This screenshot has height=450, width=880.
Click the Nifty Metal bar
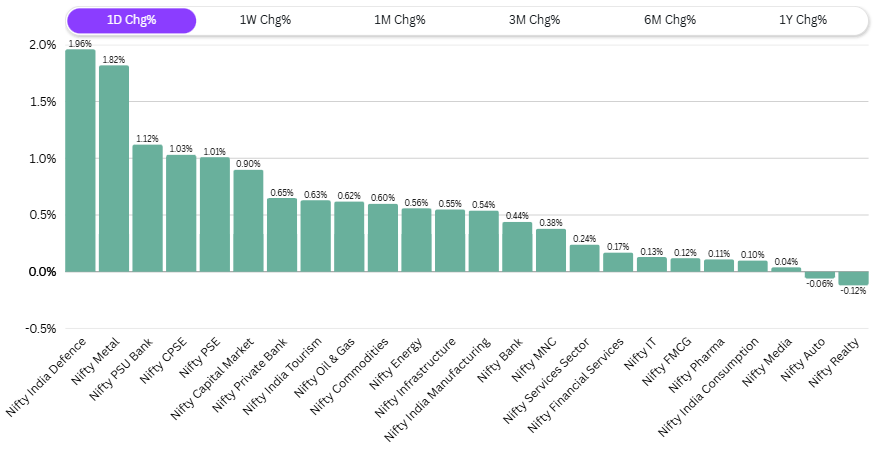pyautogui.click(x=114, y=168)
